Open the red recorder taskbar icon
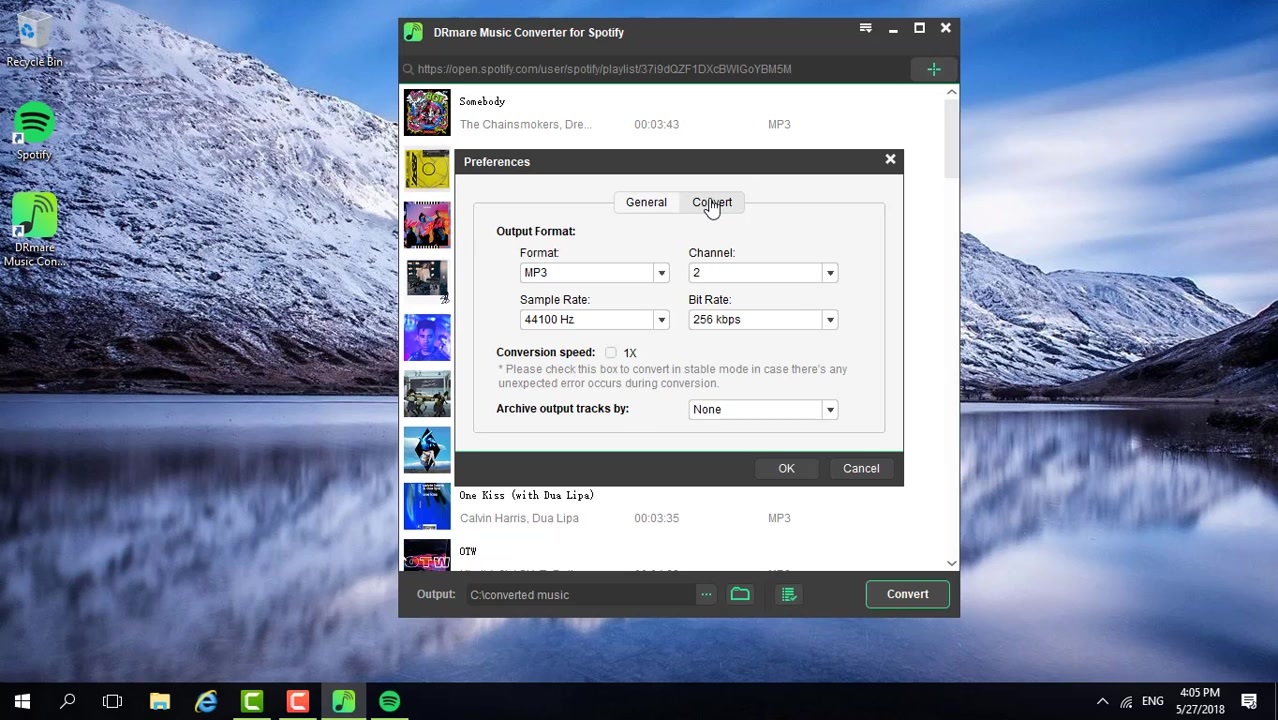Image resolution: width=1278 pixels, height=720 pixels. coord(298,701)
